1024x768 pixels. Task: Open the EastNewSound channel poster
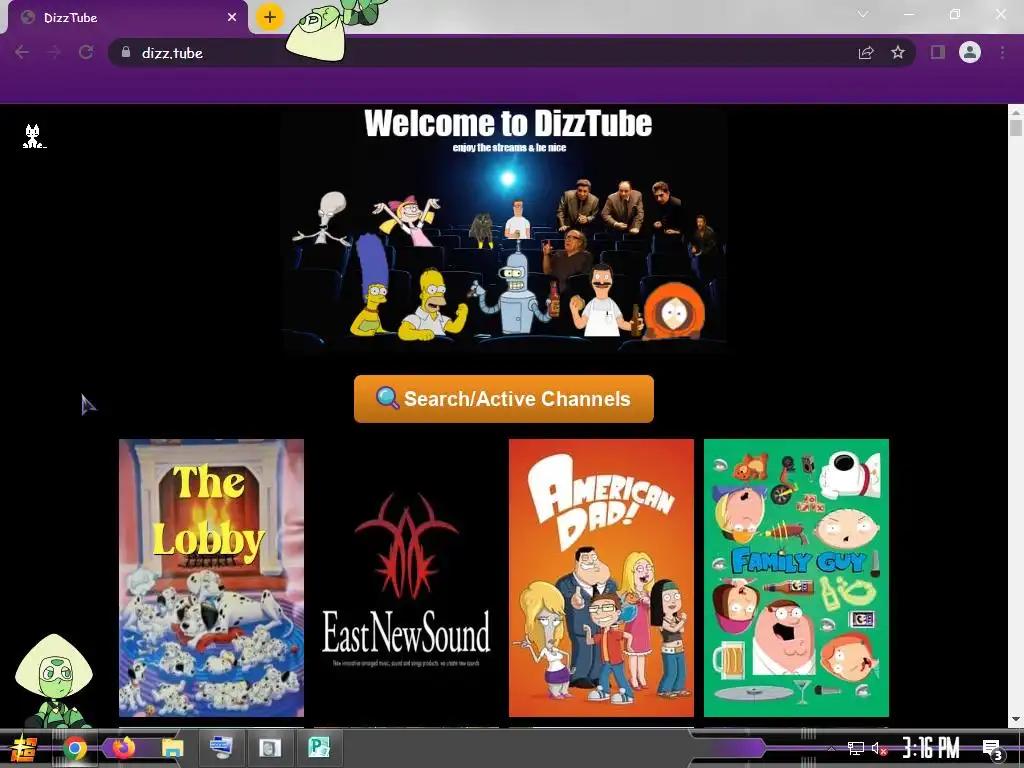click(x=406, y=578)
